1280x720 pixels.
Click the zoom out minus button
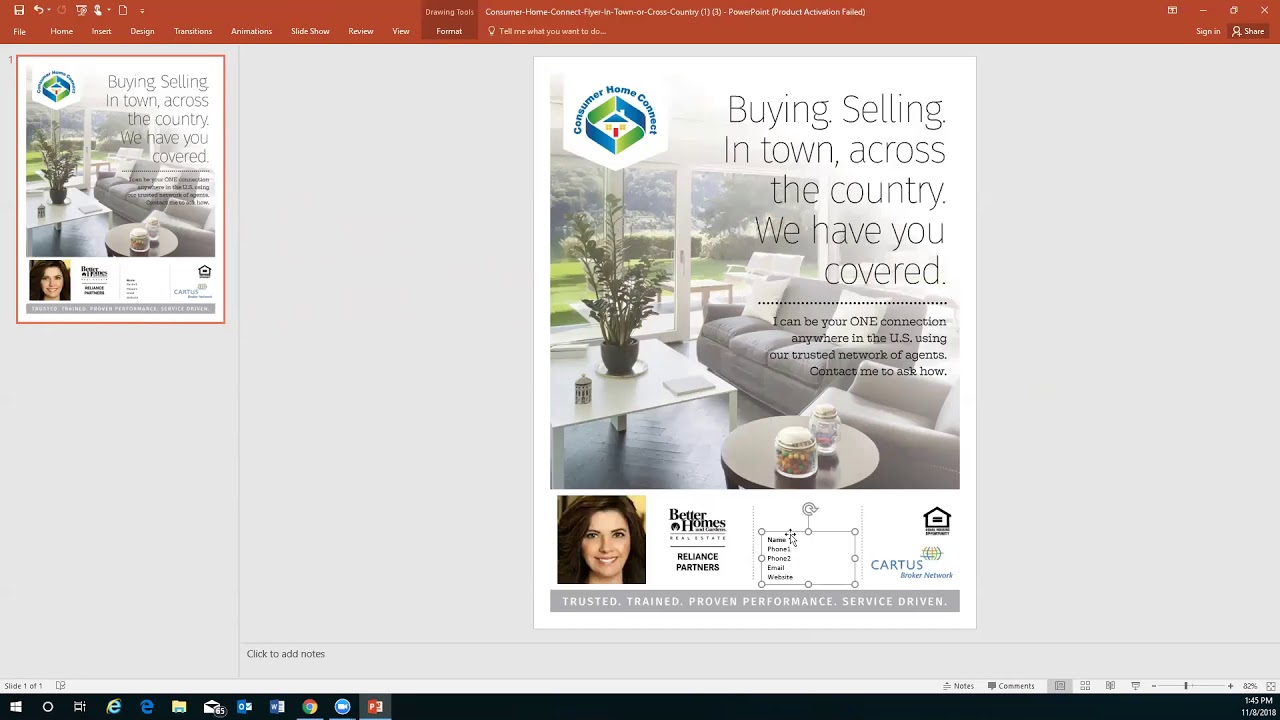coord(1153,686)
